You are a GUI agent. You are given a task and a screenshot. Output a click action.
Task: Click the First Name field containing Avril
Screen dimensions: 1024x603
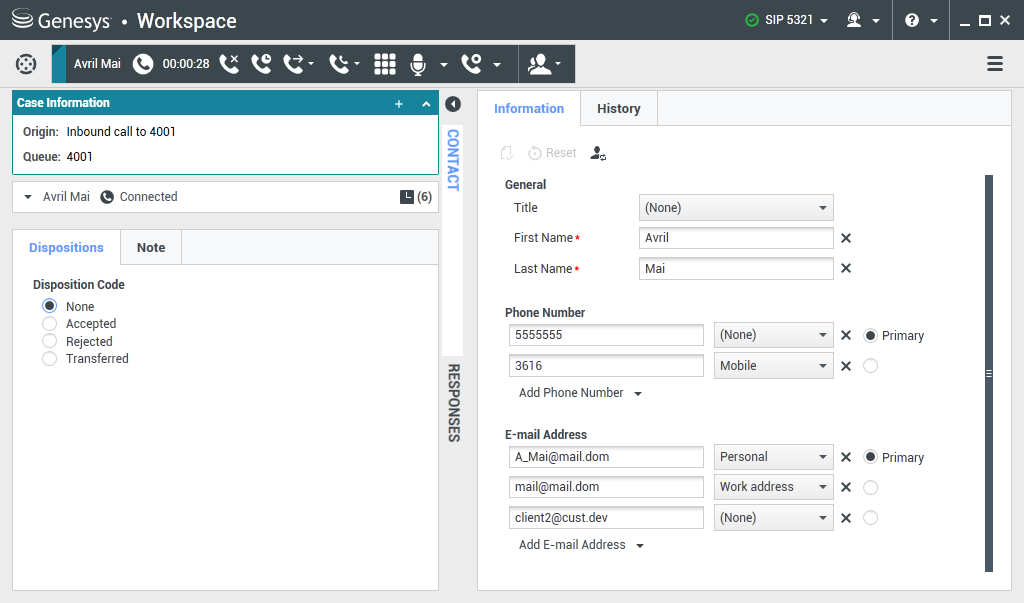pyautogui.click(x=736, y=238)
